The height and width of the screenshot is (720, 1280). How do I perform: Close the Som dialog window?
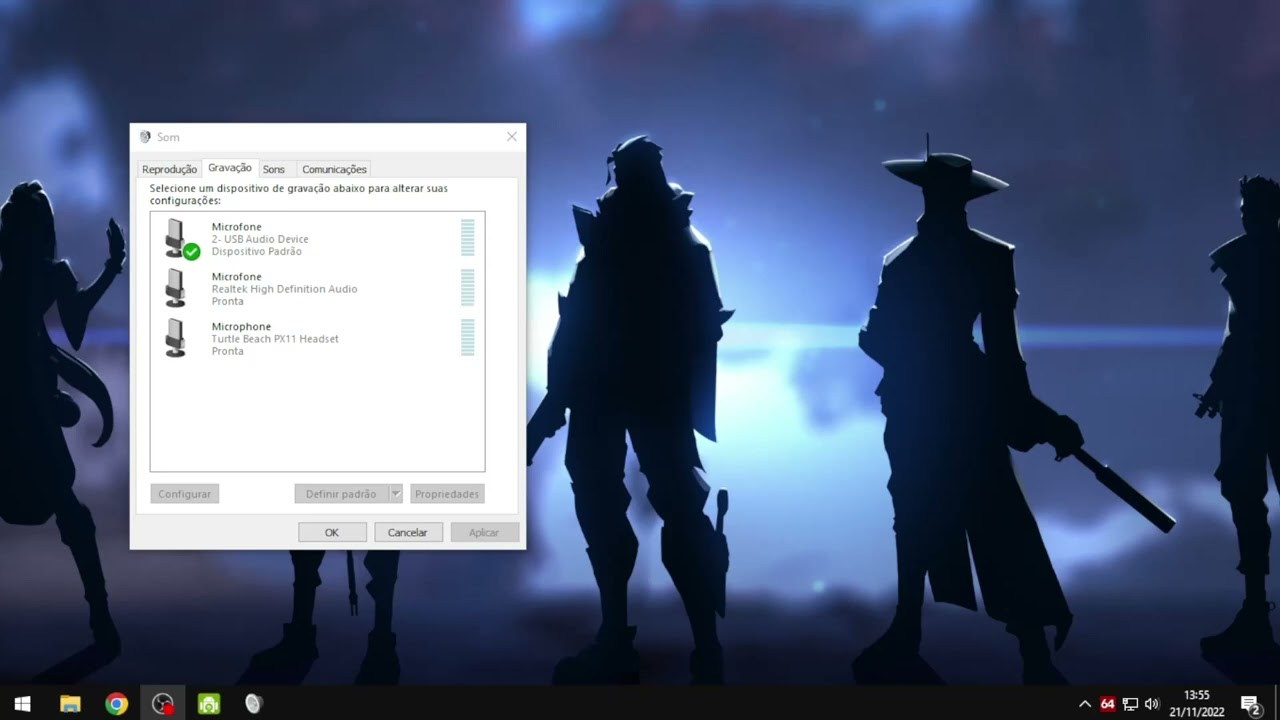click(x=512, y=137)
